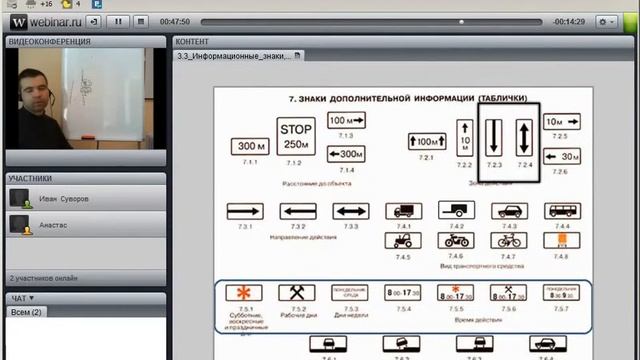
Task: Click the 100м double-arrow sign 7.2.1
Action: click(427, 141)
